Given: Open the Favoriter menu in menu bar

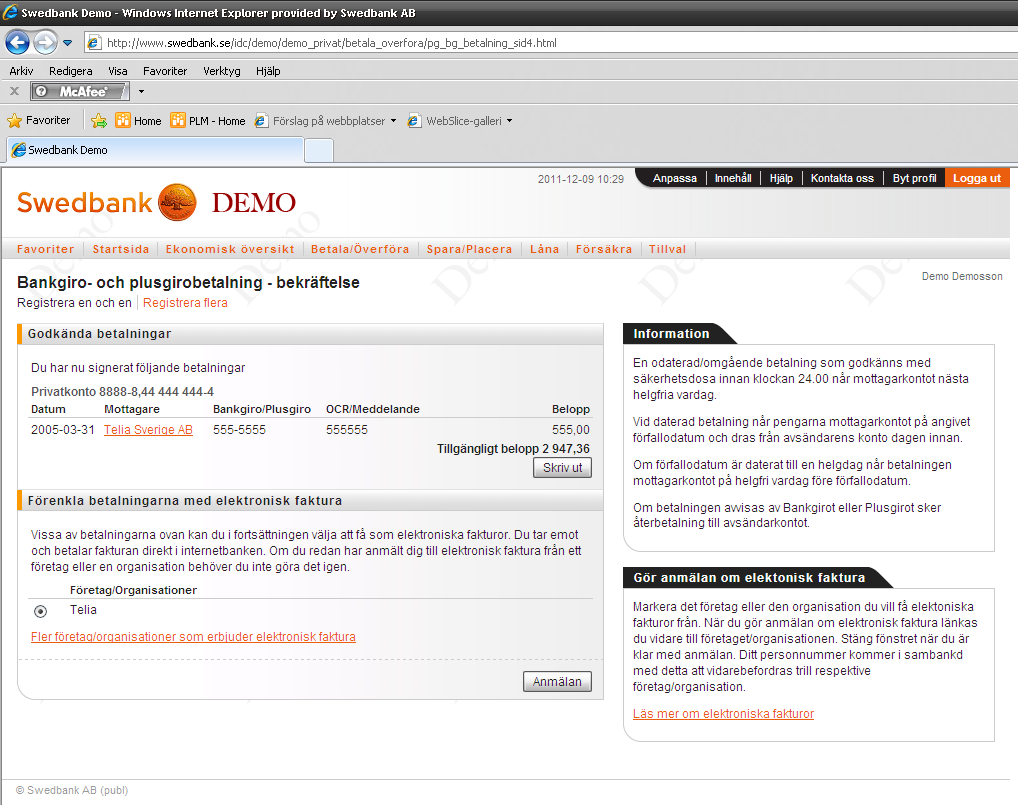Looking at the screenshot, I should point(165,71).
